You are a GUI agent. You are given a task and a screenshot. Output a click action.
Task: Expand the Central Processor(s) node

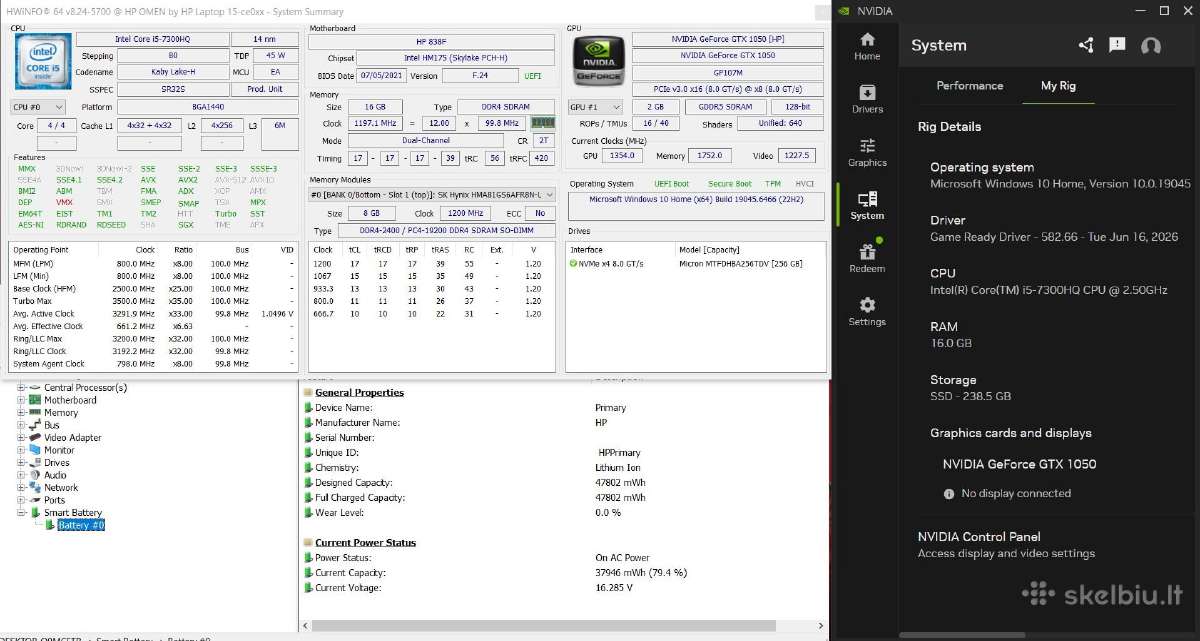click(x=21, y=387)
